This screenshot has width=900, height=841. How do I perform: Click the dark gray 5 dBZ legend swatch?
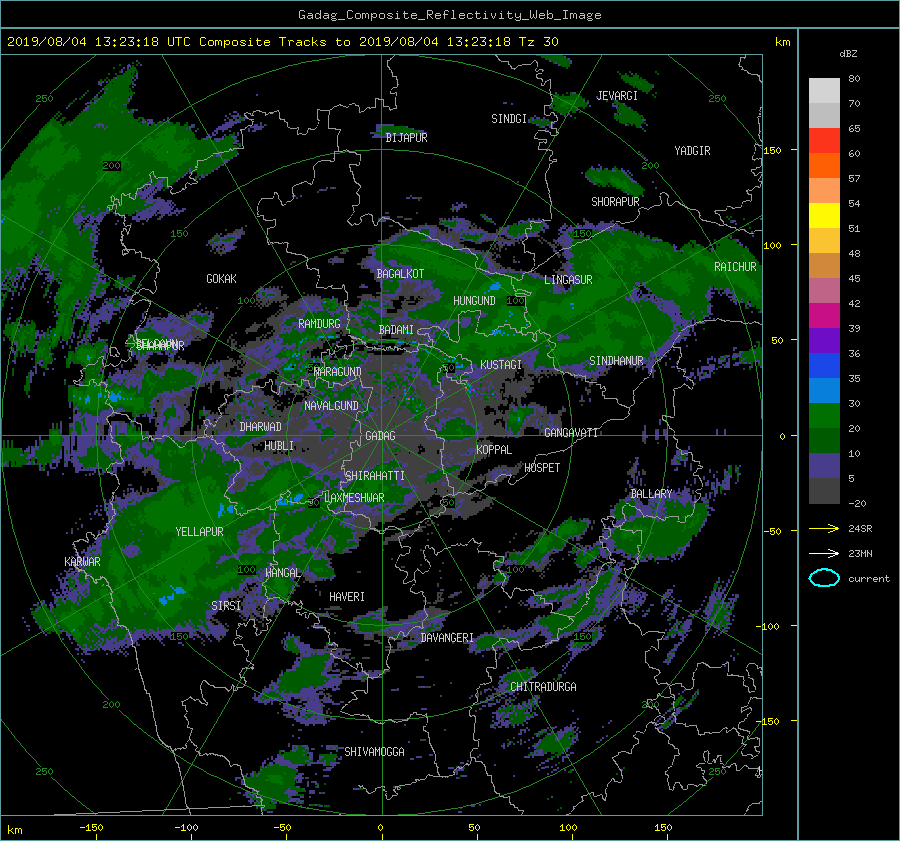tap(824, 491)
